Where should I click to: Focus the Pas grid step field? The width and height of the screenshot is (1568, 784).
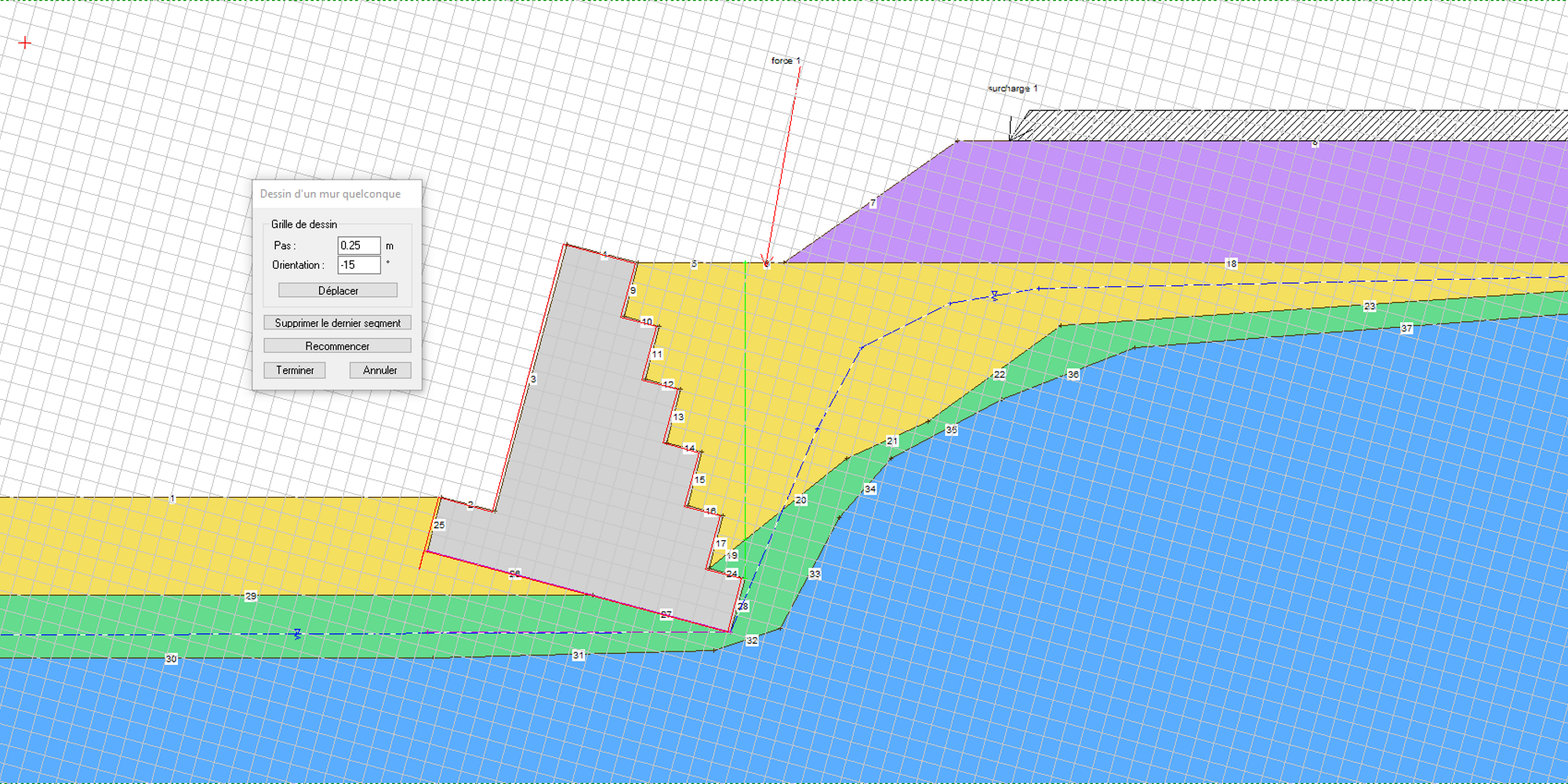(358, 245)
